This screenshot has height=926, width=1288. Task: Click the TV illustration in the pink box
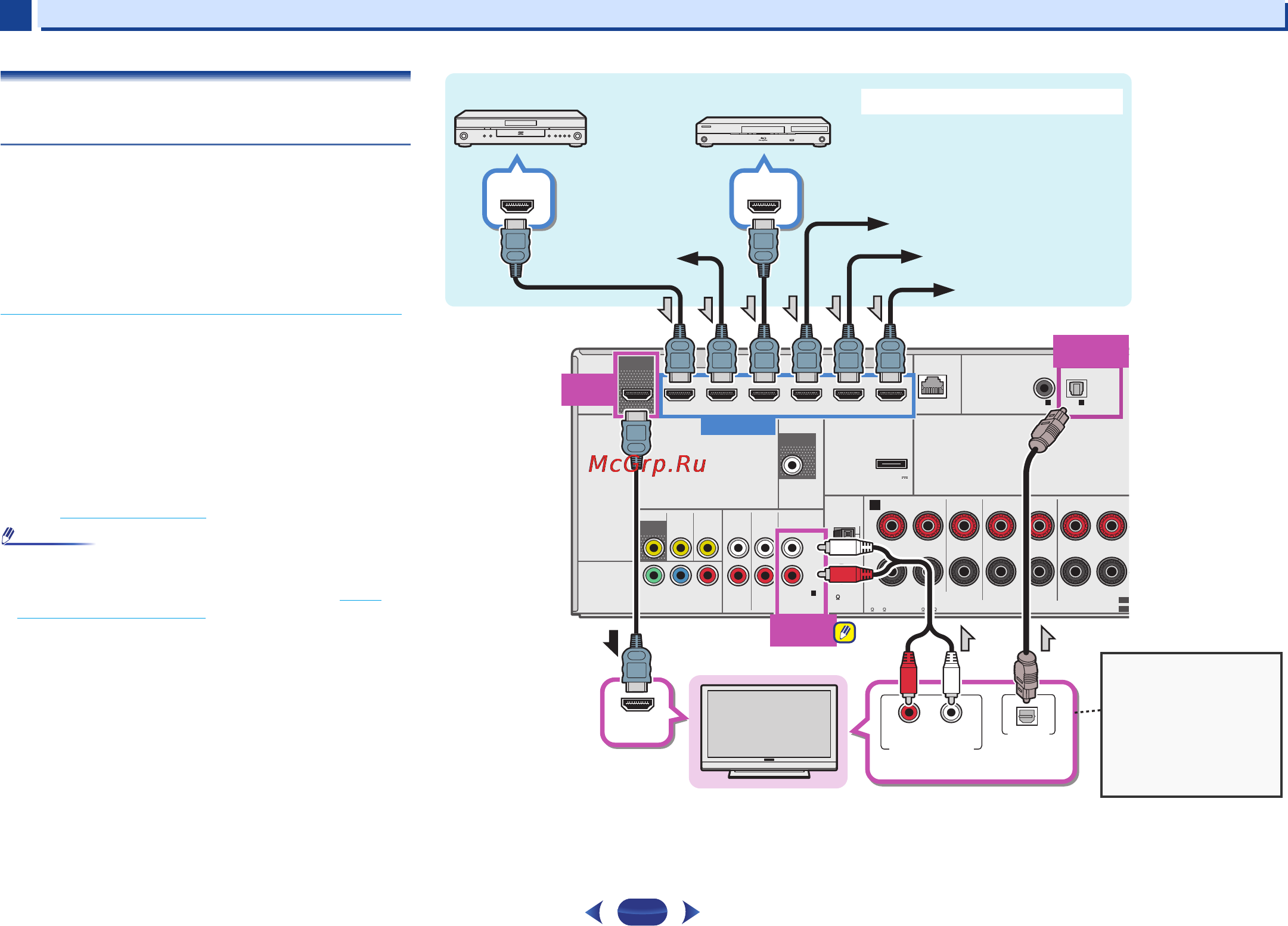pyautogui.click(x=769, y=731)
